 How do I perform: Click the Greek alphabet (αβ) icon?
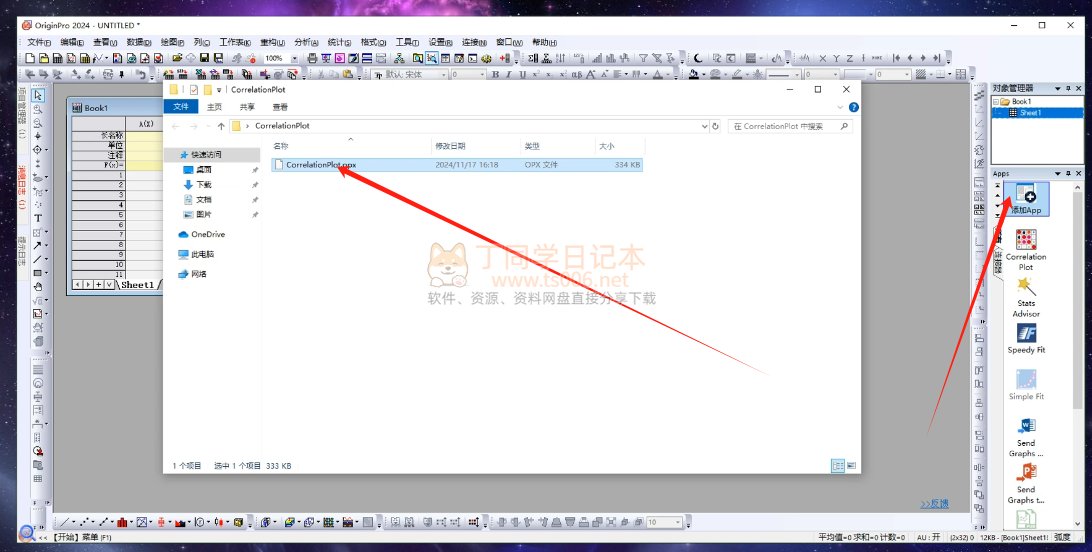coord(577,74)
